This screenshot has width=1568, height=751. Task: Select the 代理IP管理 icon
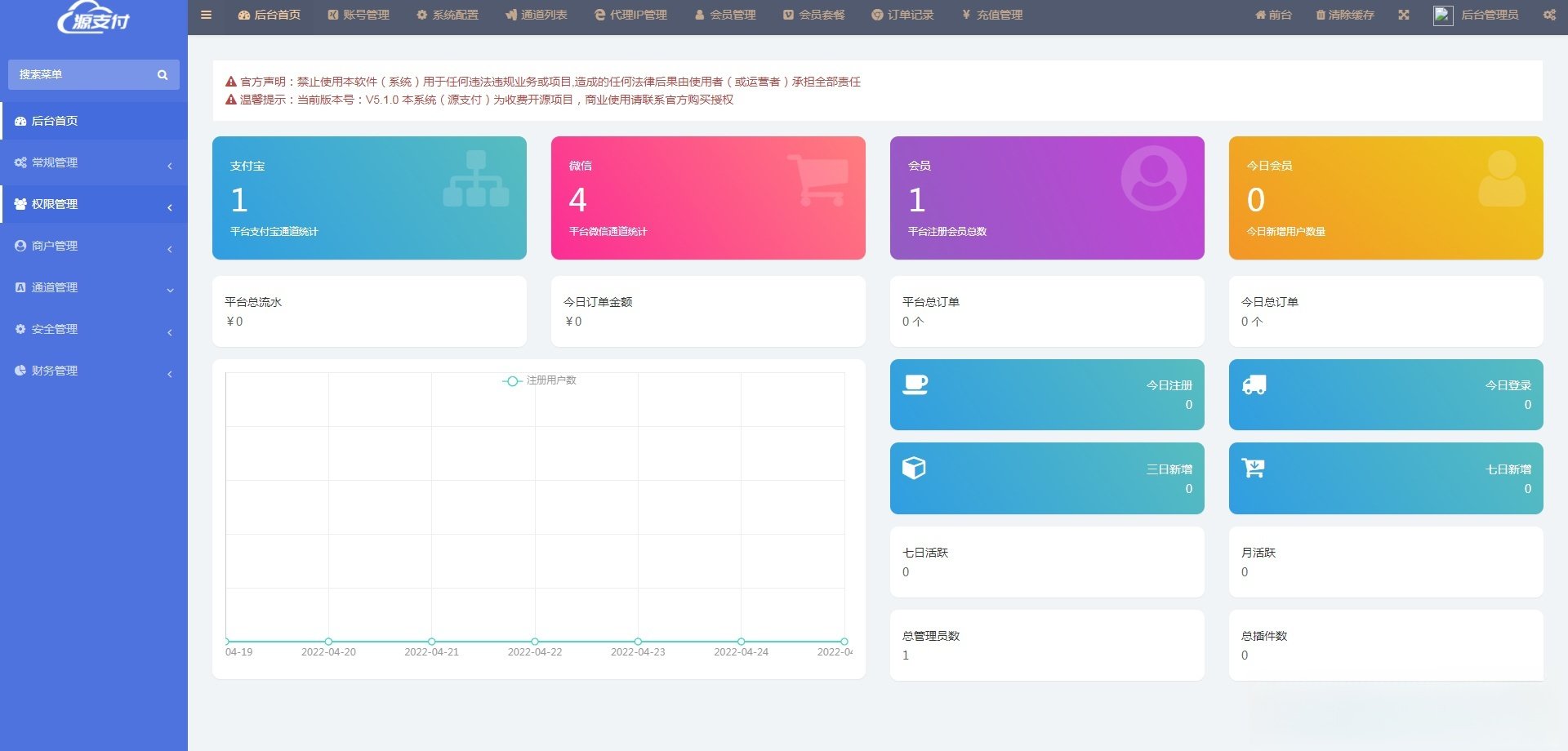point(599,14)
